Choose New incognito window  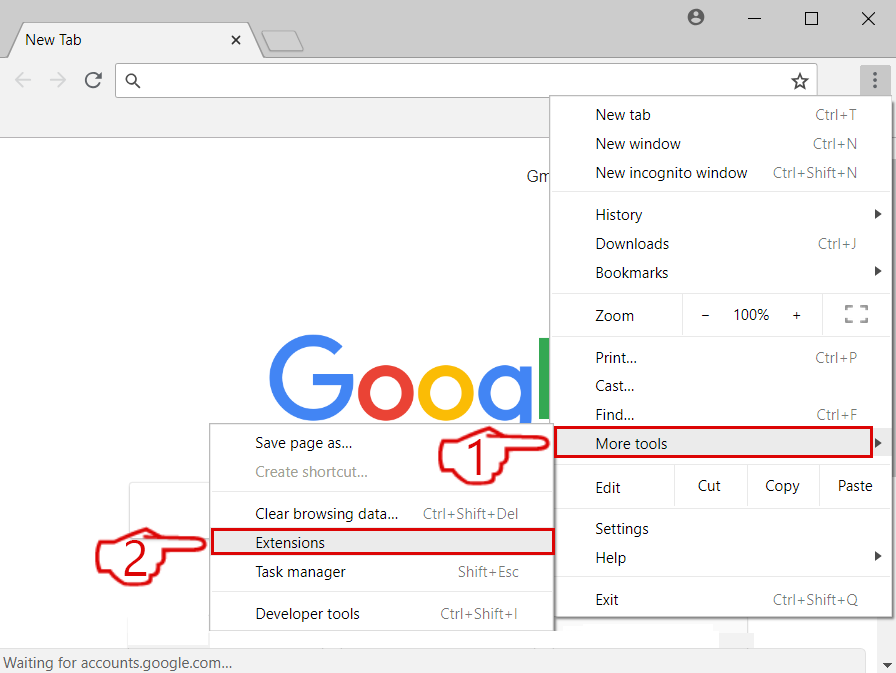coord(671,172)
